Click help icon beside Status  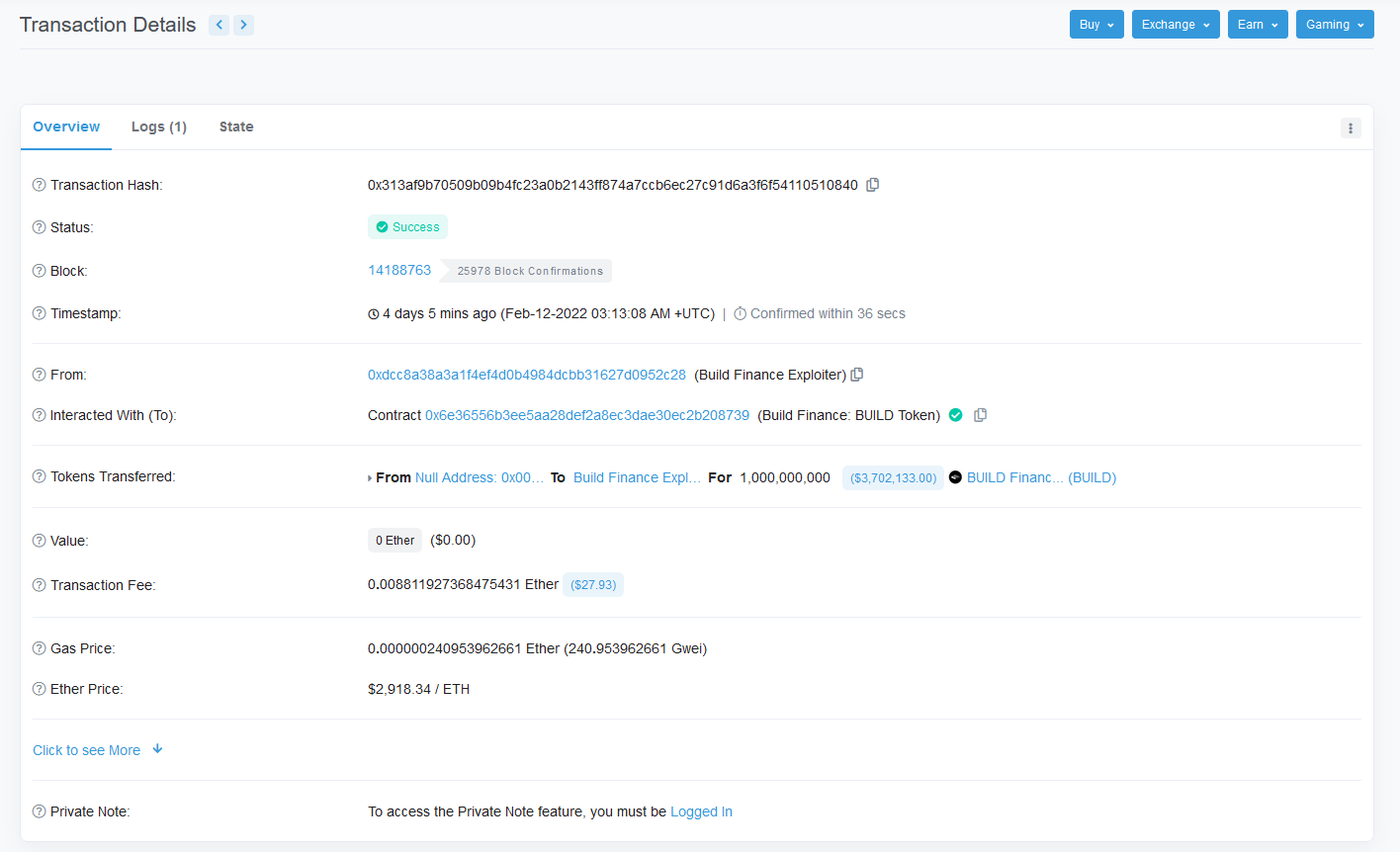(x=40, y=227)
